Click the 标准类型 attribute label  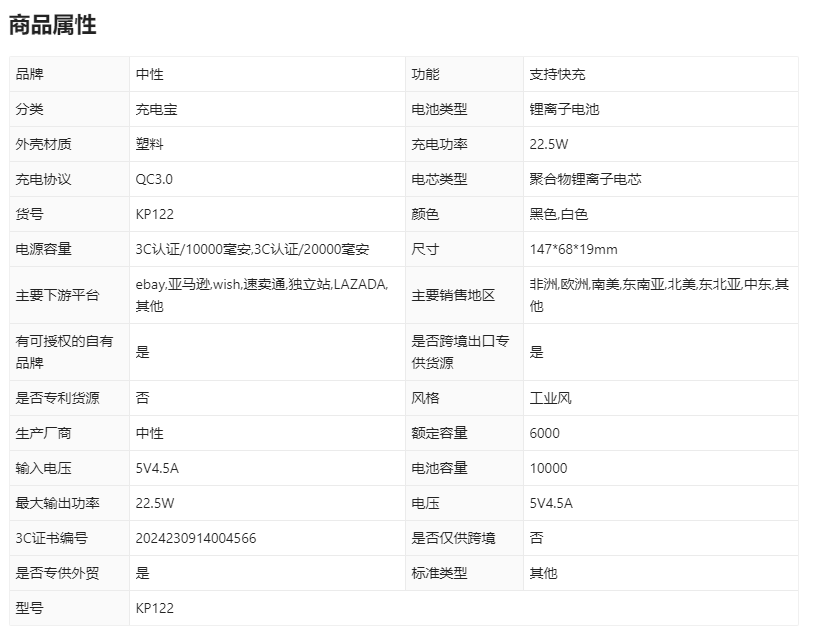coord(439,573)
